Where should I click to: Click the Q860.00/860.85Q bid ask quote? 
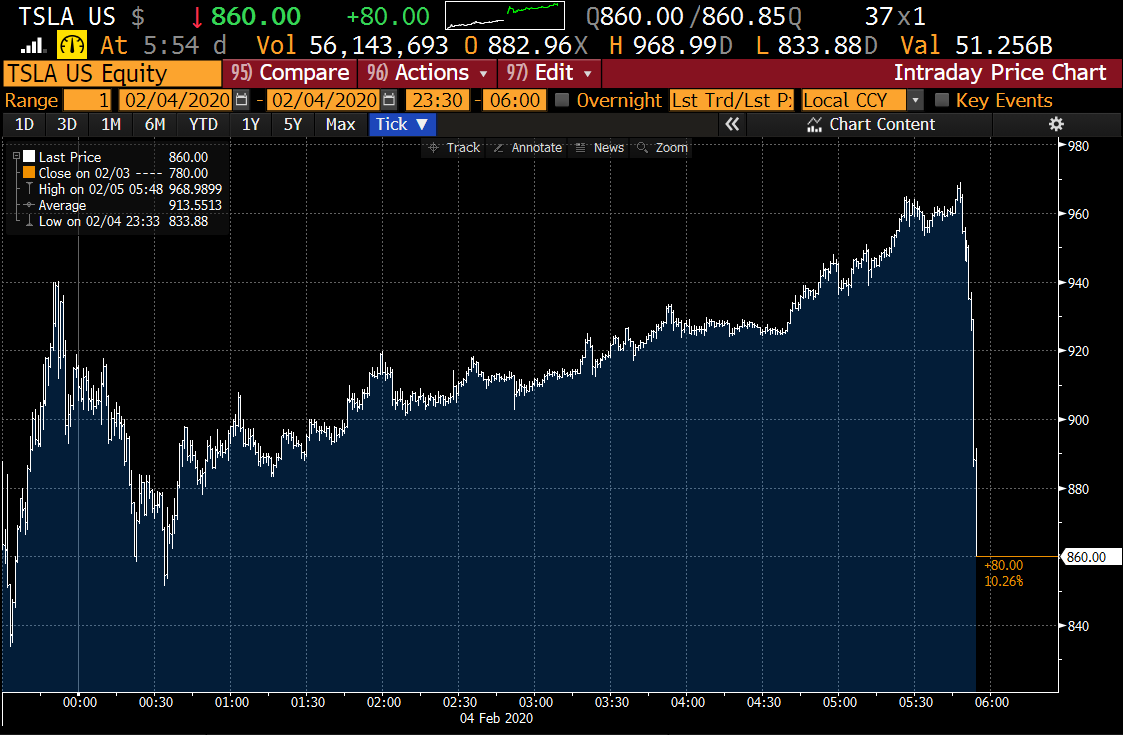click(x=694, y=16)
